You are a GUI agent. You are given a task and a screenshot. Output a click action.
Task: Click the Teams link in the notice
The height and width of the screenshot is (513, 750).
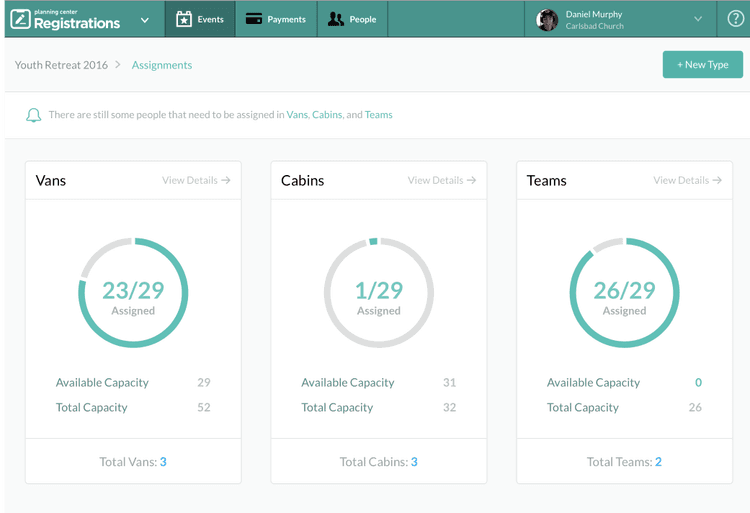point(378,115)
